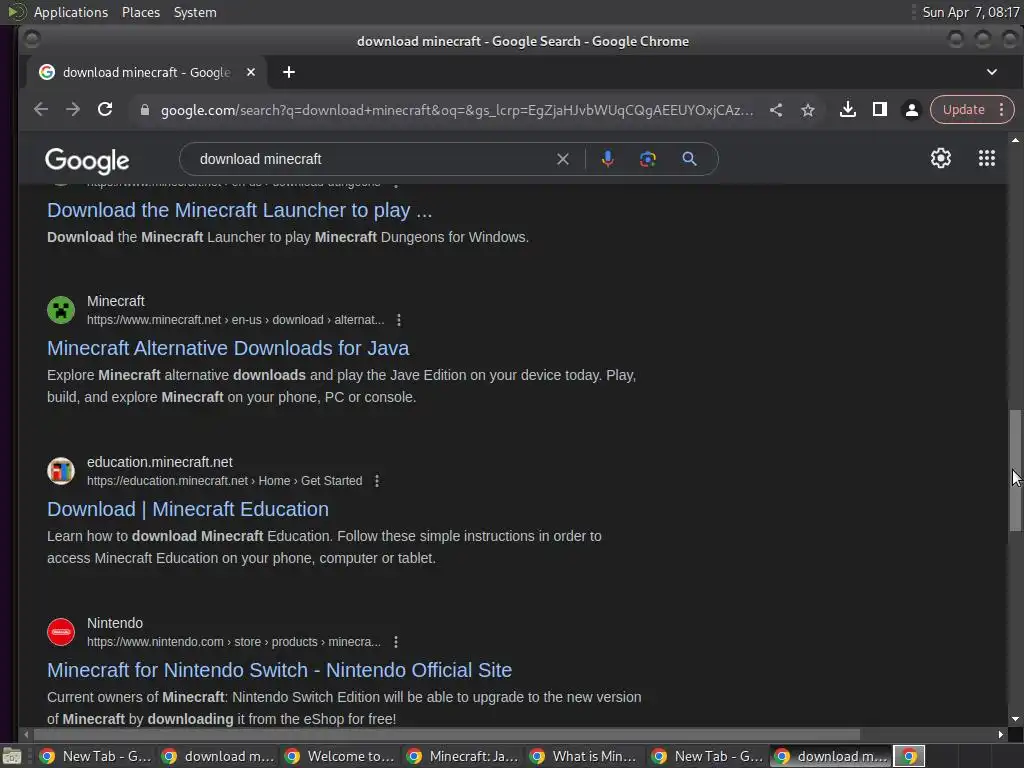The image size is (1024, 768).
Task: Click the red Nintendo favicon
Action: pyautogui.click(x=61, y=632)
